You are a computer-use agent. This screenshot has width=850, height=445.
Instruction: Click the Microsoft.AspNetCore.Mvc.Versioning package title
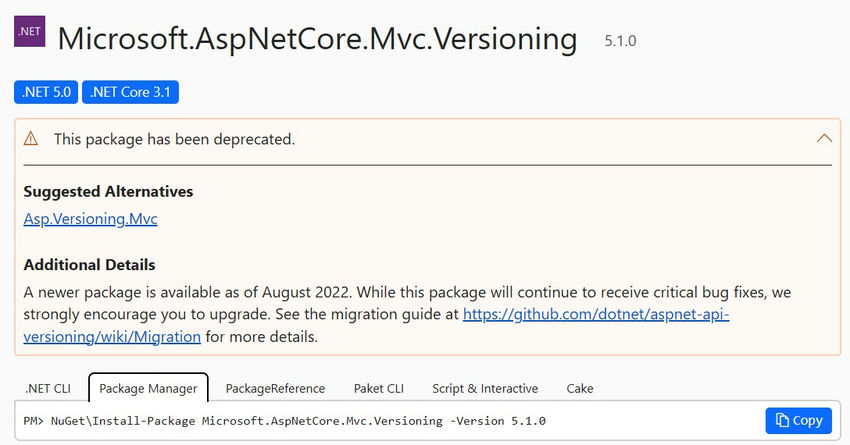coord(317,39)
